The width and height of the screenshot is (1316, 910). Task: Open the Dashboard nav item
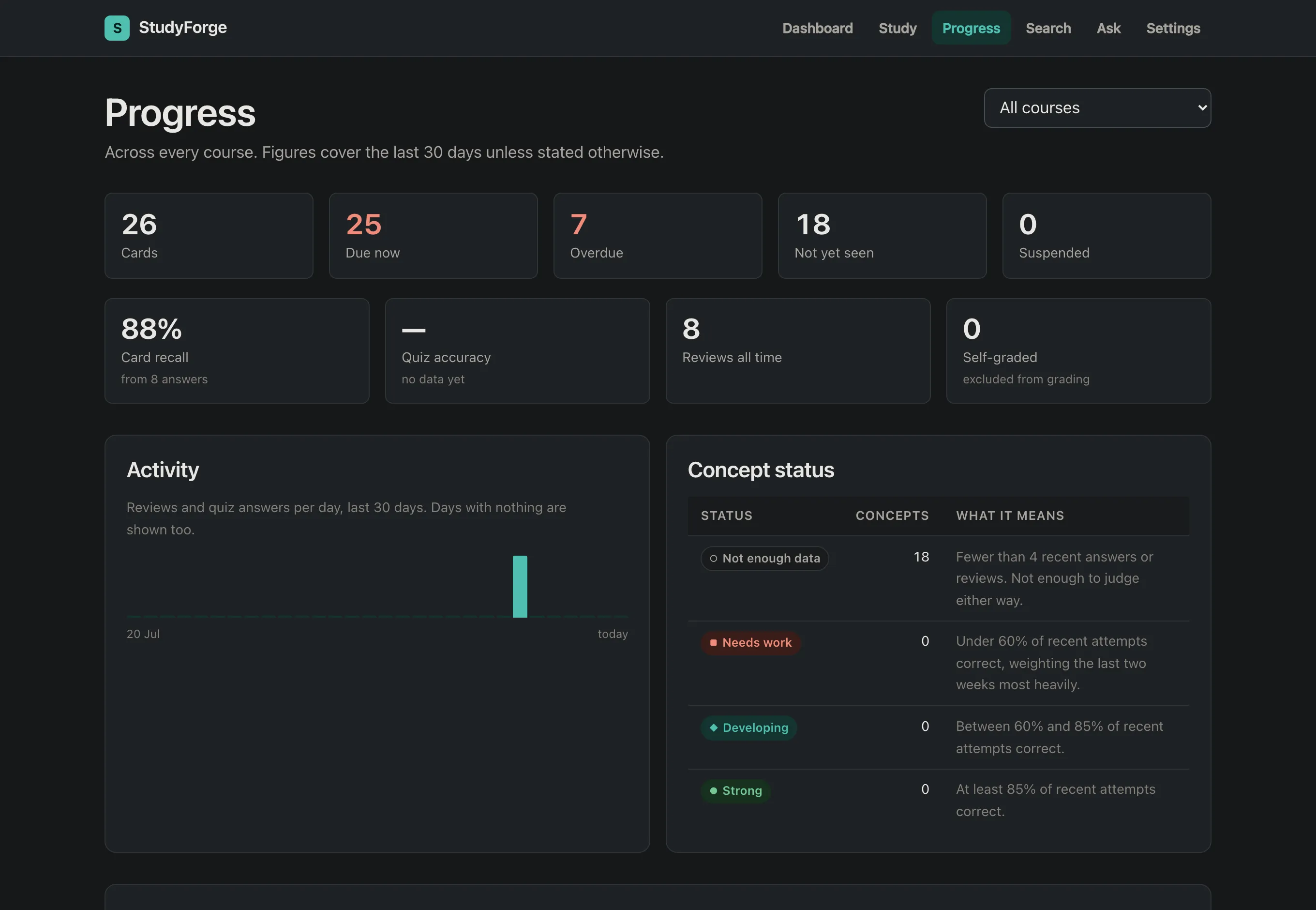tap(817, 28)
